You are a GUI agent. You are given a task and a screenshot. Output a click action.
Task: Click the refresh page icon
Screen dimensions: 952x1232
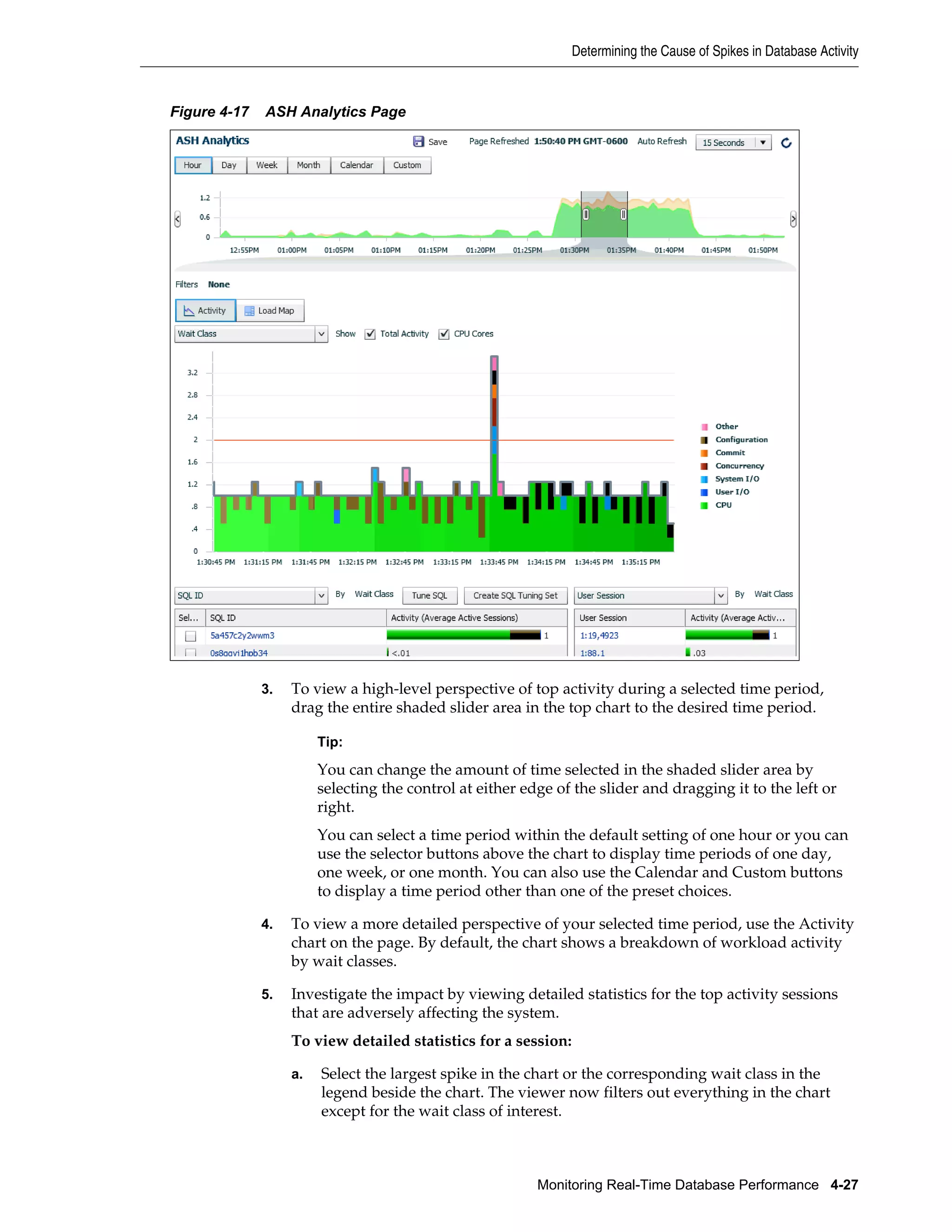point(786,143)
